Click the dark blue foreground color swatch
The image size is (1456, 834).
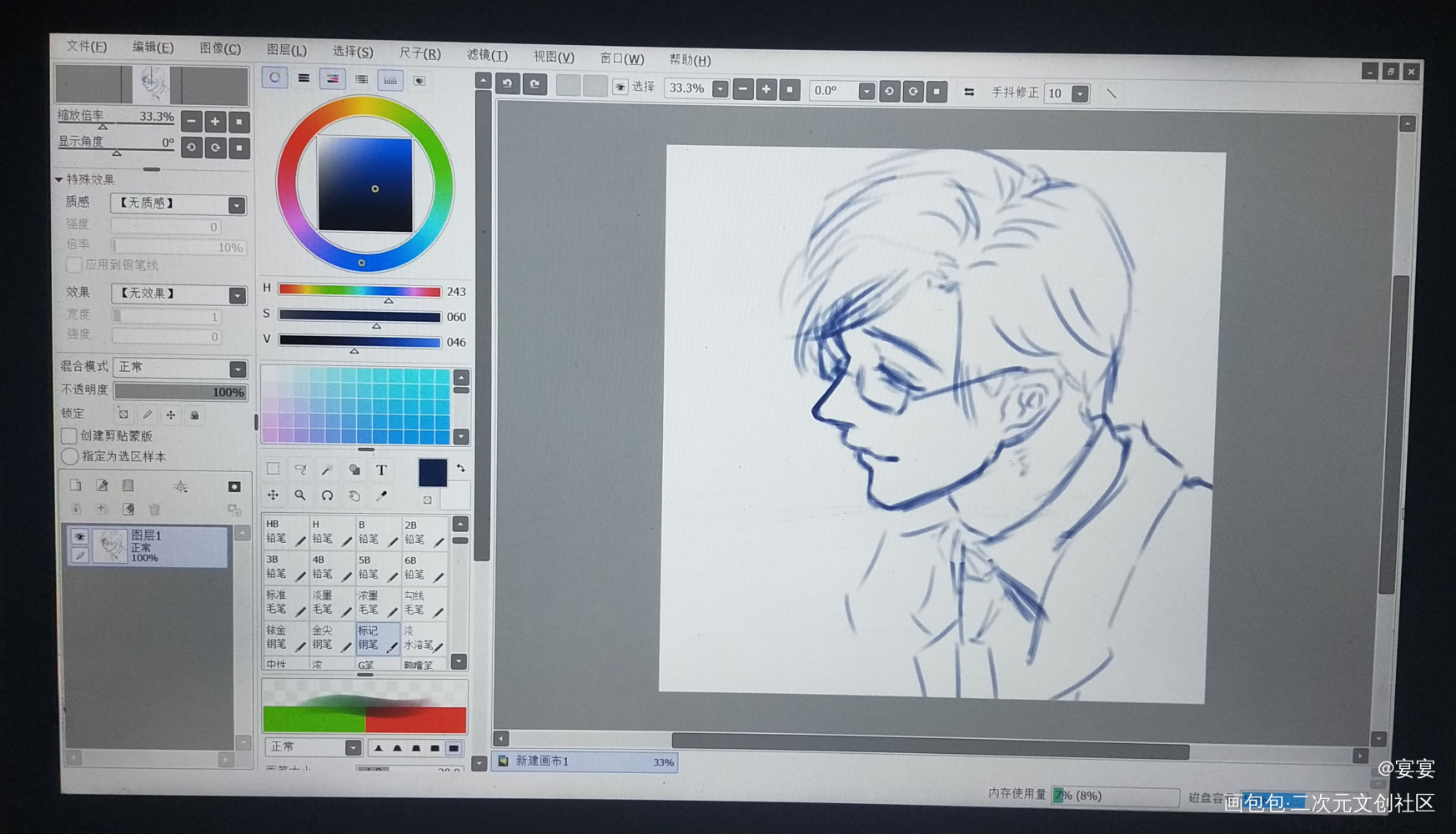pyautogui.click(x=432, y=472)
